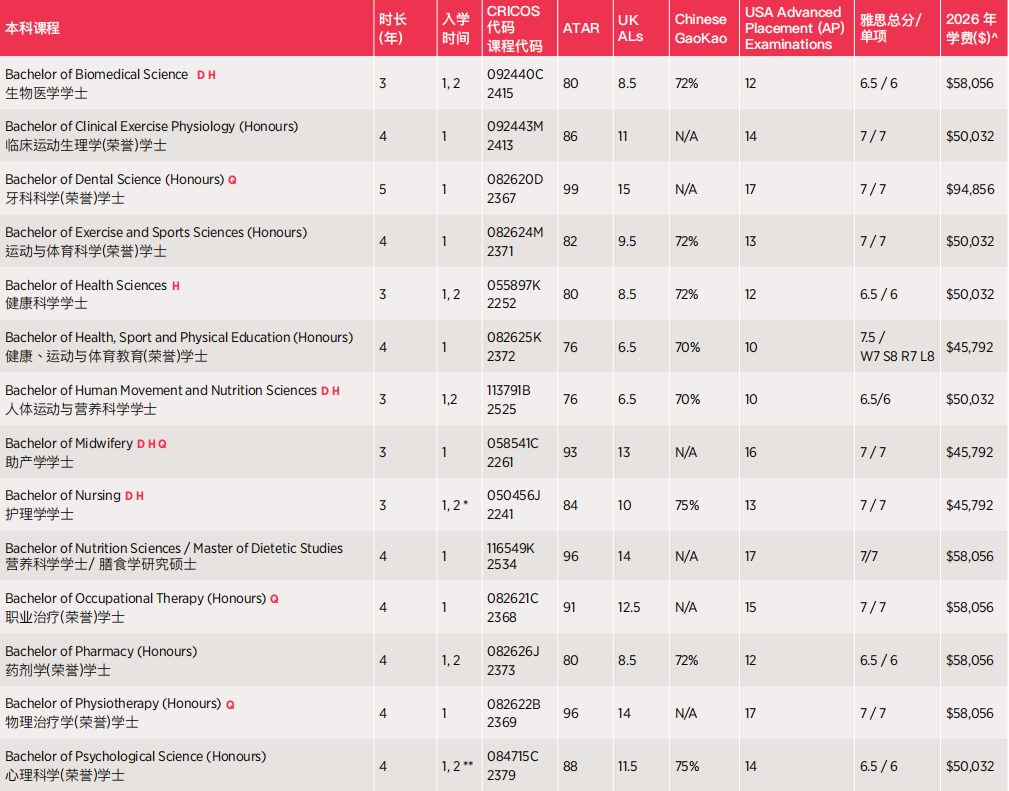The width and height of the screenshot is (1009, 791).
Task: Click the 雅思总分/单项 column header
Action: click(891, 28)
